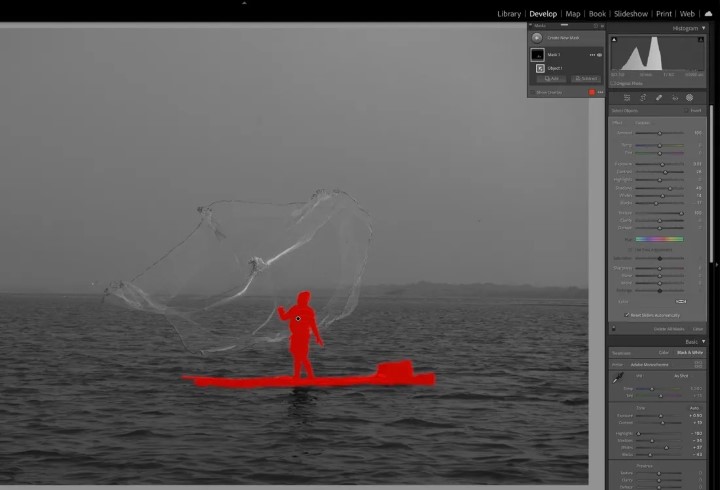Select the Object 1 mask component
This screenshot has height=490, width=720.
(x=555, y=68)
